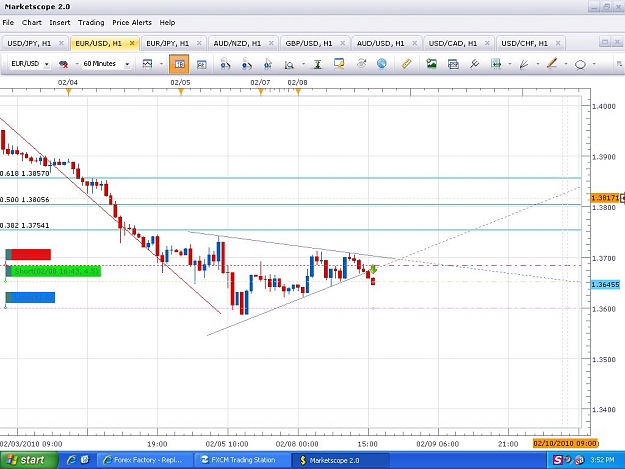This screenshot has width=625, height=469.
Task: Expand the ellipse shape dropdown arrow
Action: tap(594, 64)
